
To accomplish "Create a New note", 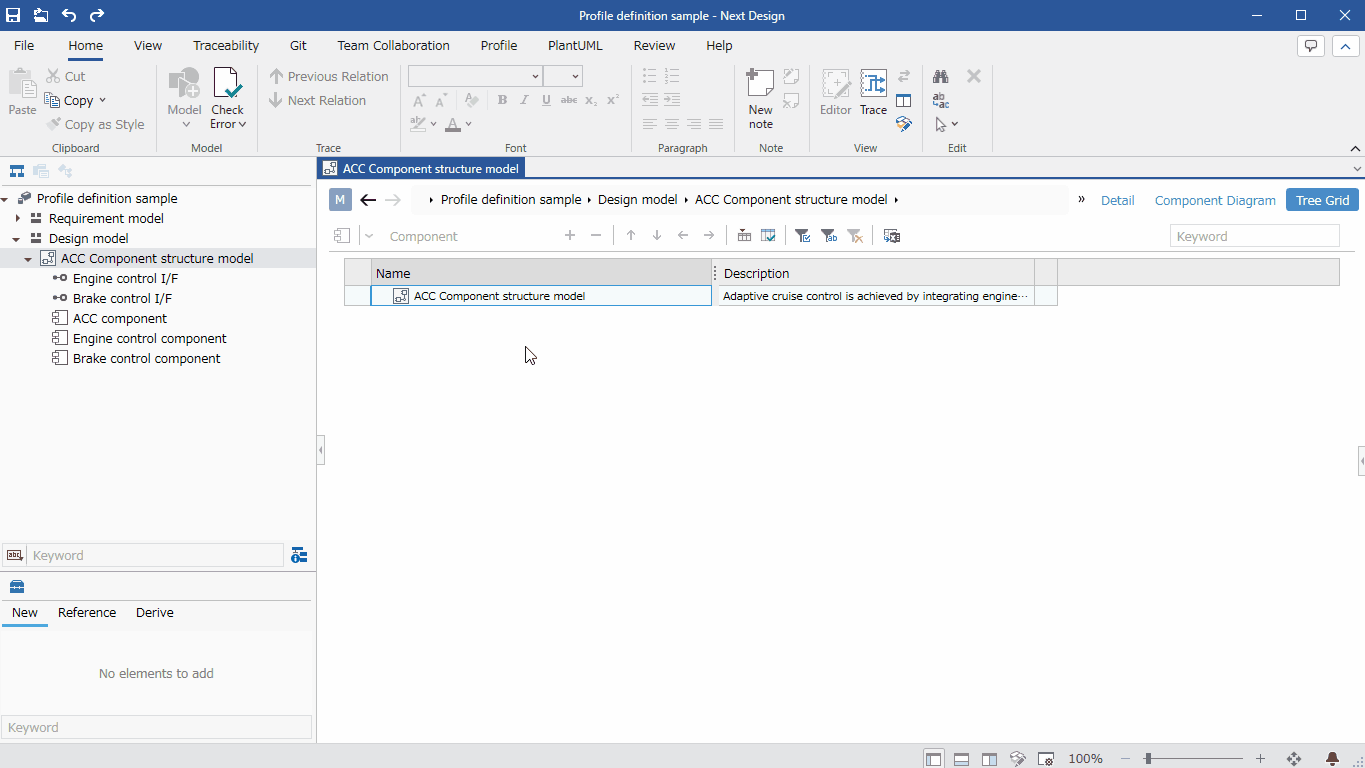I will point(761,98).
